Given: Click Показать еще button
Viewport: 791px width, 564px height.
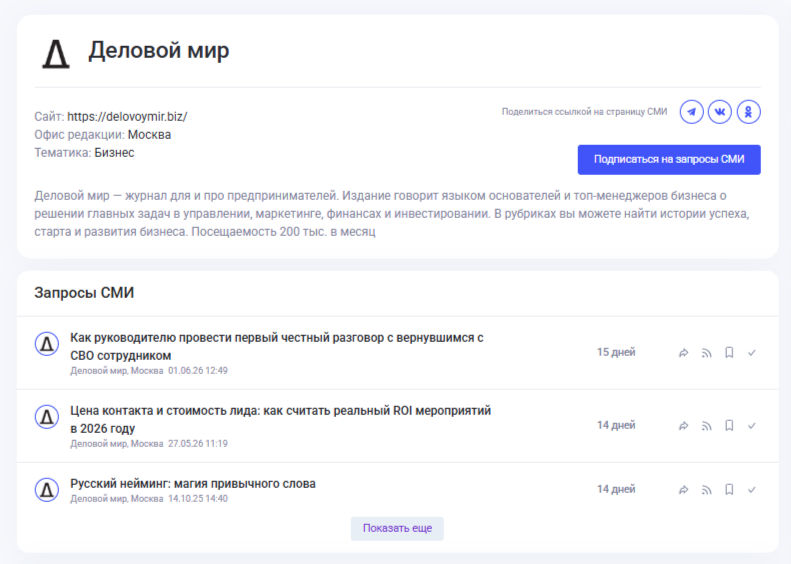Looking at the screenshot, I should click(397, 528).
